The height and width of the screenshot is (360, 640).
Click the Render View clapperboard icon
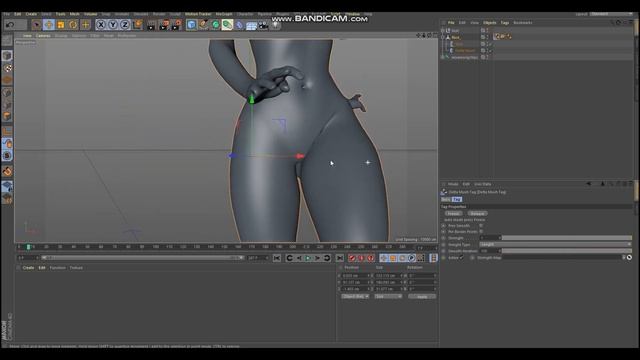click(151, 25)
